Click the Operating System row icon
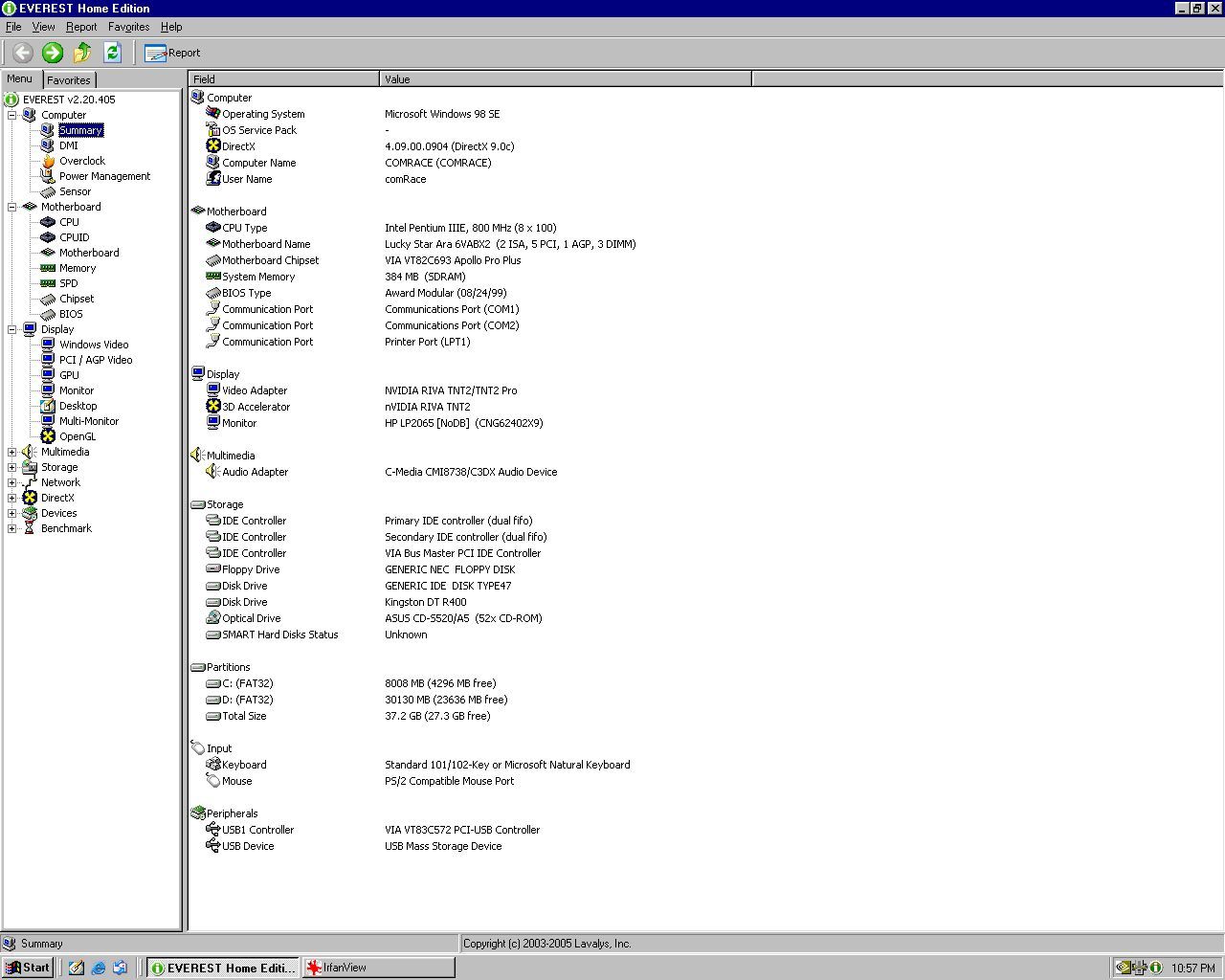The width and height of the screenshot is (1225, 980). coord(213,113)
